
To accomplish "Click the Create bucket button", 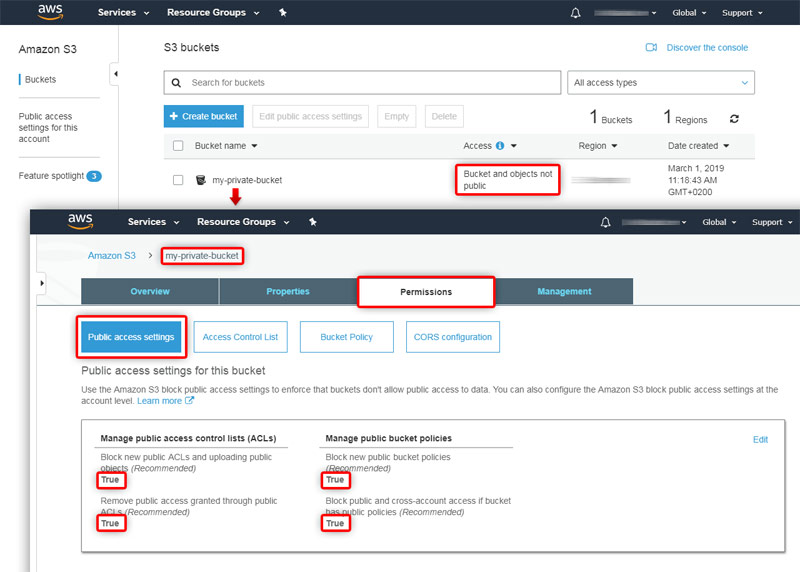I will tap(204, 116).
